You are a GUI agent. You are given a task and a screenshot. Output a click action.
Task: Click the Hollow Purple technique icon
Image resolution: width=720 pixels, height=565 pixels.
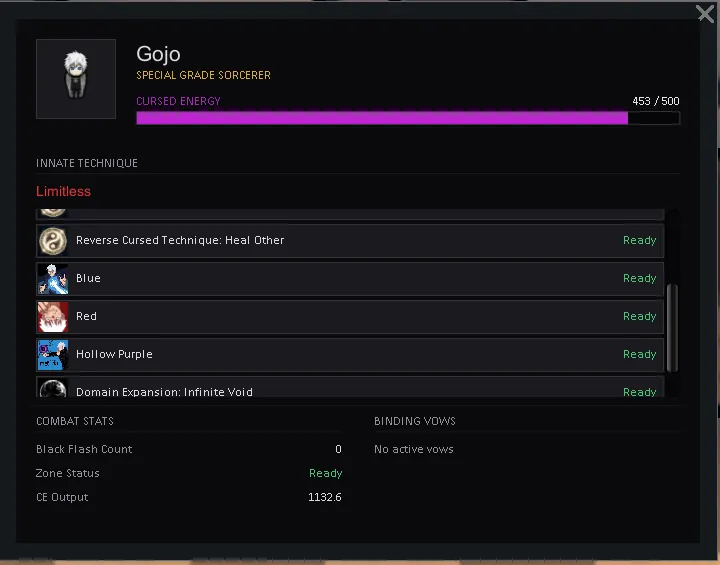52,355
